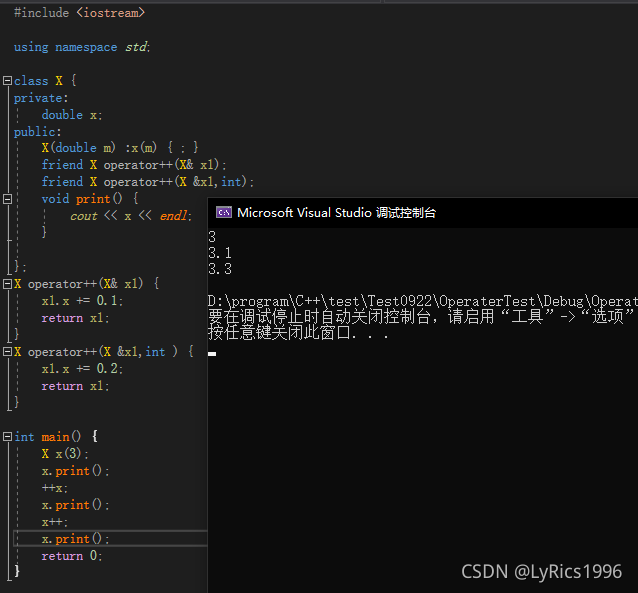Click the 'x1.x += 0.2;' statement
The image size is (638, 593).
(82, 369)
